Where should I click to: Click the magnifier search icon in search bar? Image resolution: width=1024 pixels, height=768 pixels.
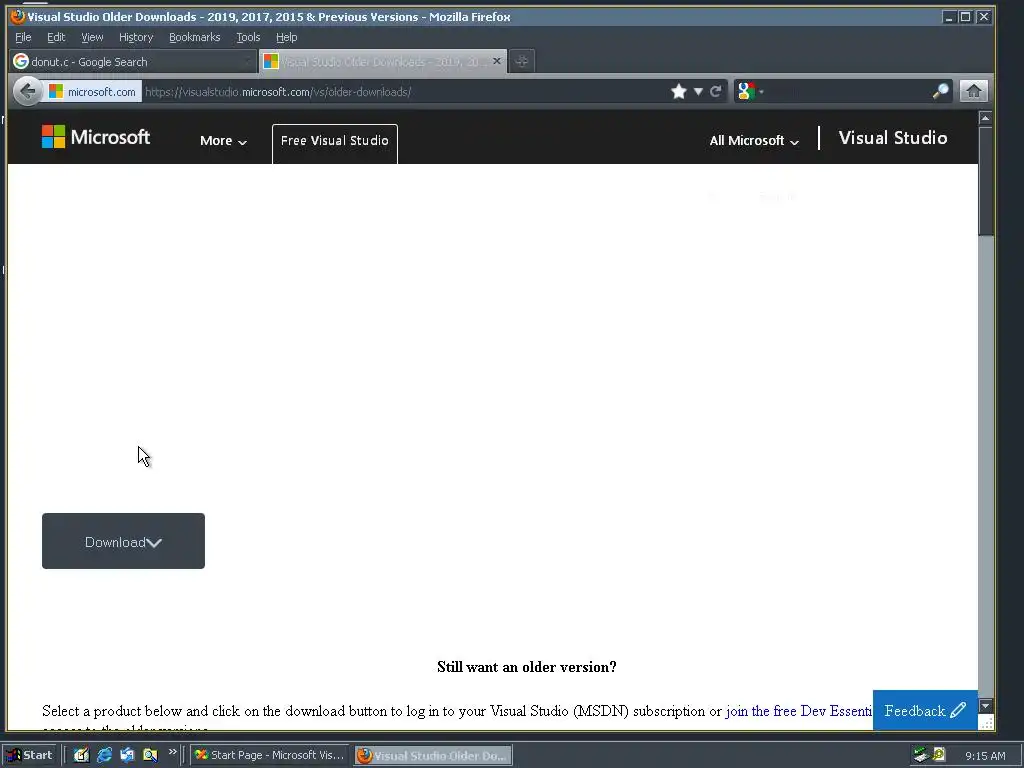pos(940,91)
